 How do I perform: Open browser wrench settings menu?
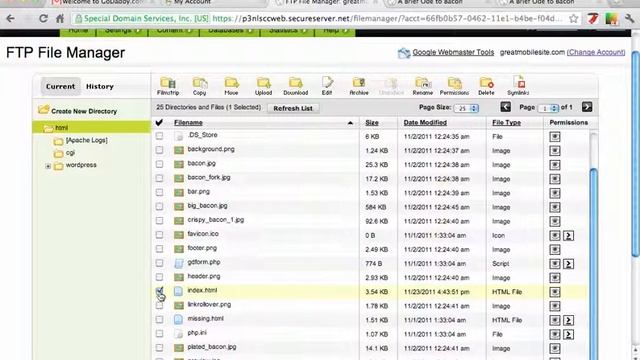click(x=630, y=18)
